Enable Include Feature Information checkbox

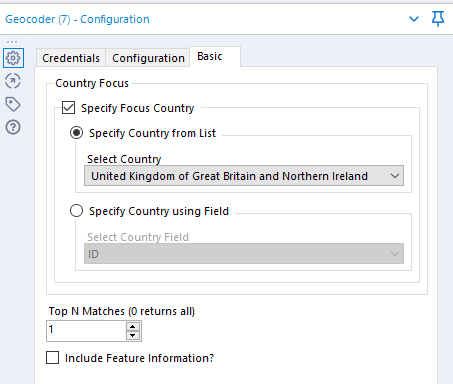(x=53, y=357)
